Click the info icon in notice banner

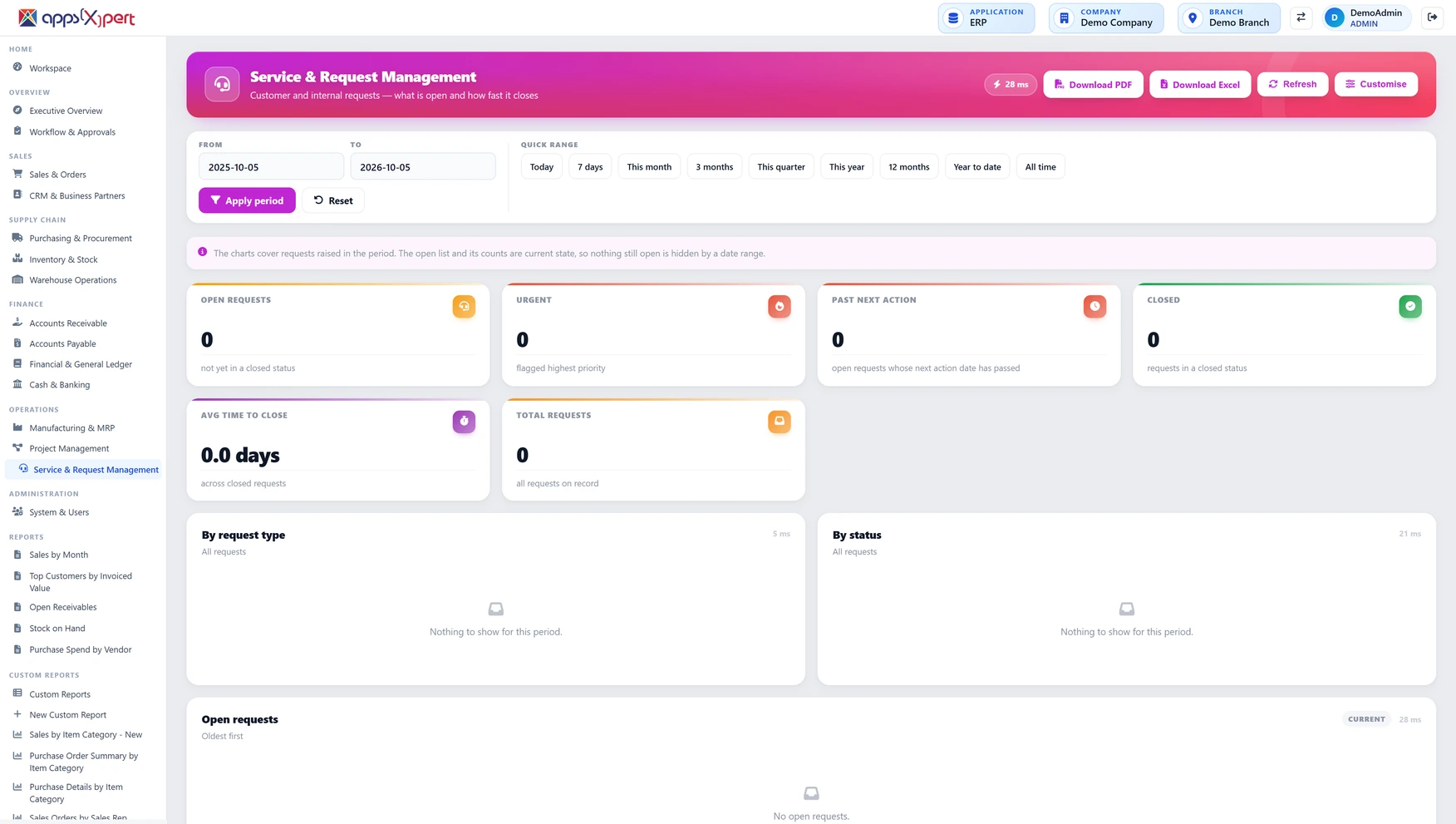203,252
